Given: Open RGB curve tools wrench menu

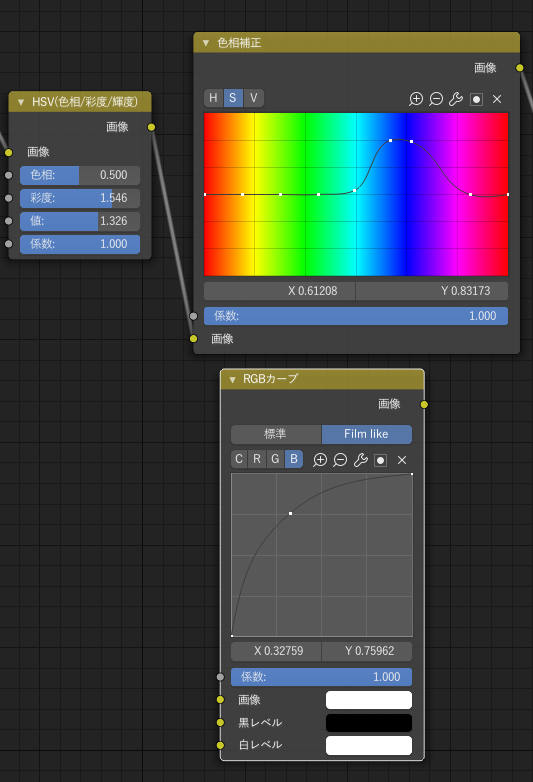Looking at the screenshot, I should [x=360, y=460].
